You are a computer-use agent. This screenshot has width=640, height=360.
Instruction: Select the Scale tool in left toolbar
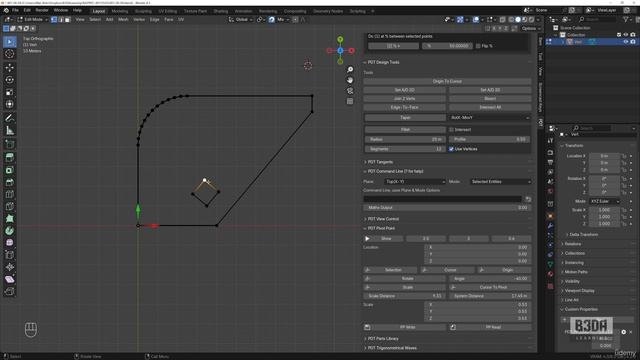(x=10, y=92)
